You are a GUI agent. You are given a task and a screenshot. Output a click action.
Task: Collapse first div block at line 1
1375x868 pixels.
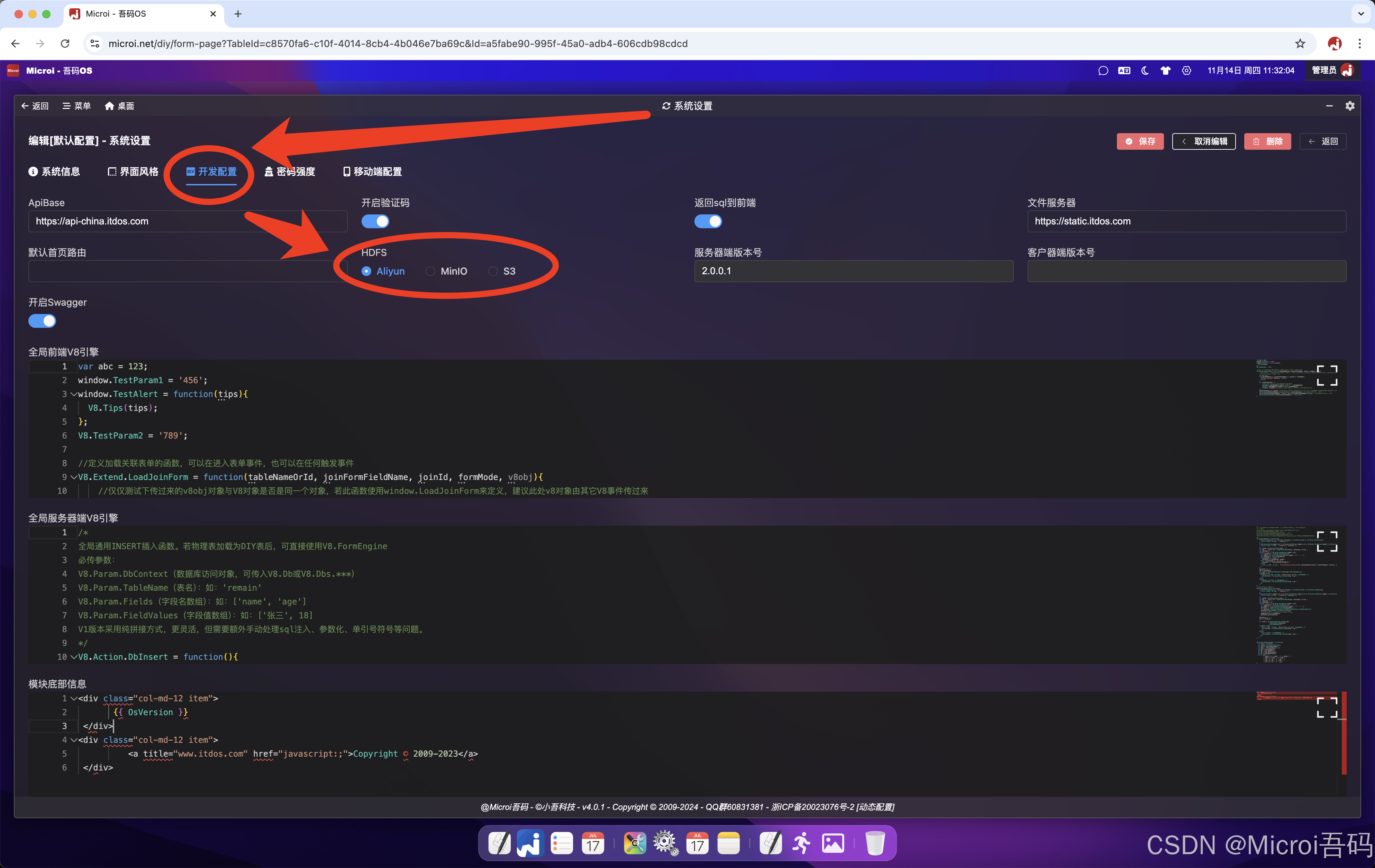coord(74,698)
